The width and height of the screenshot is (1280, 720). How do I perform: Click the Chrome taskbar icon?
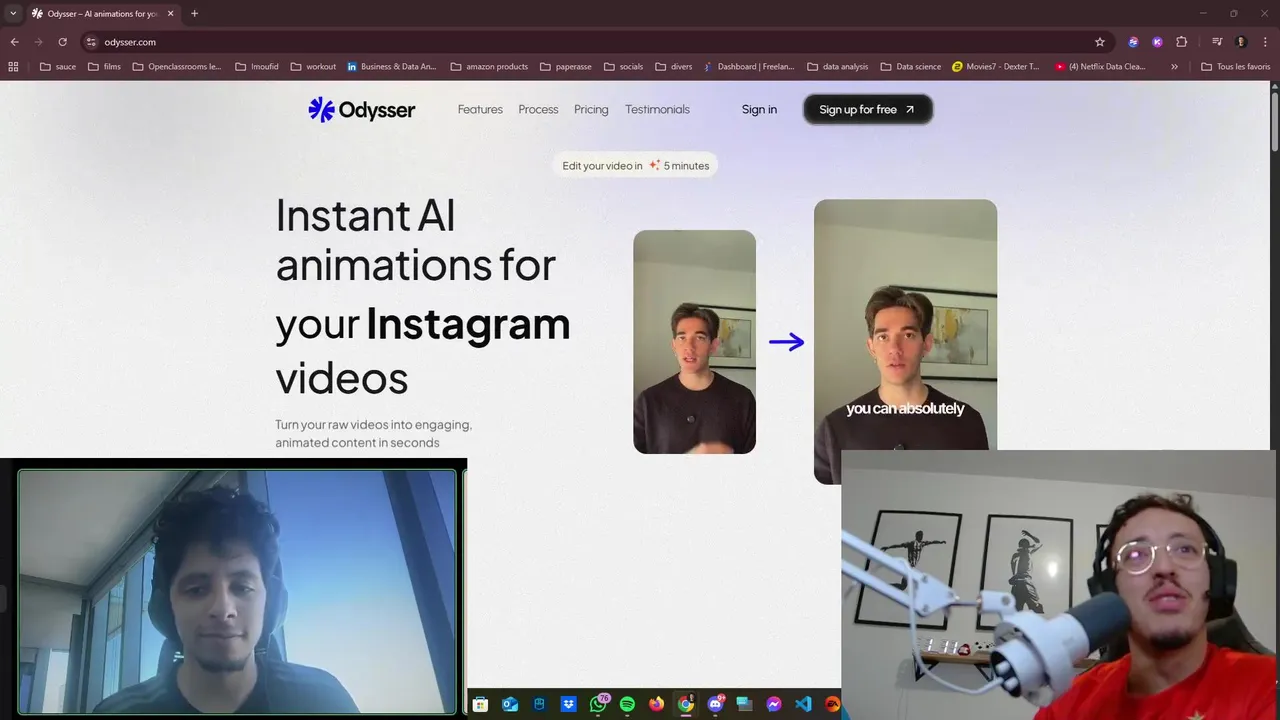coord(686,704)
